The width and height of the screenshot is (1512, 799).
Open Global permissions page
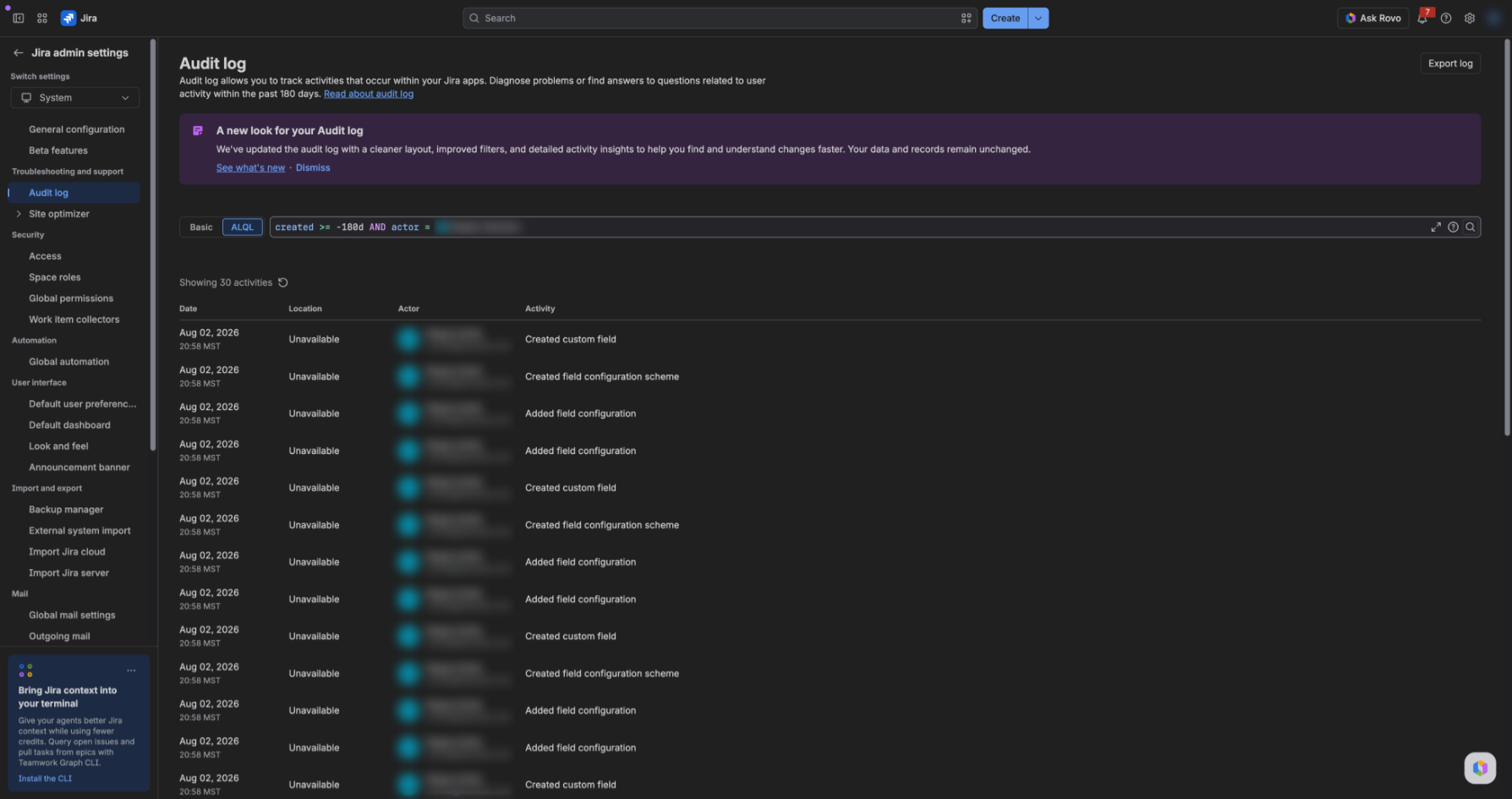(71, 298)
